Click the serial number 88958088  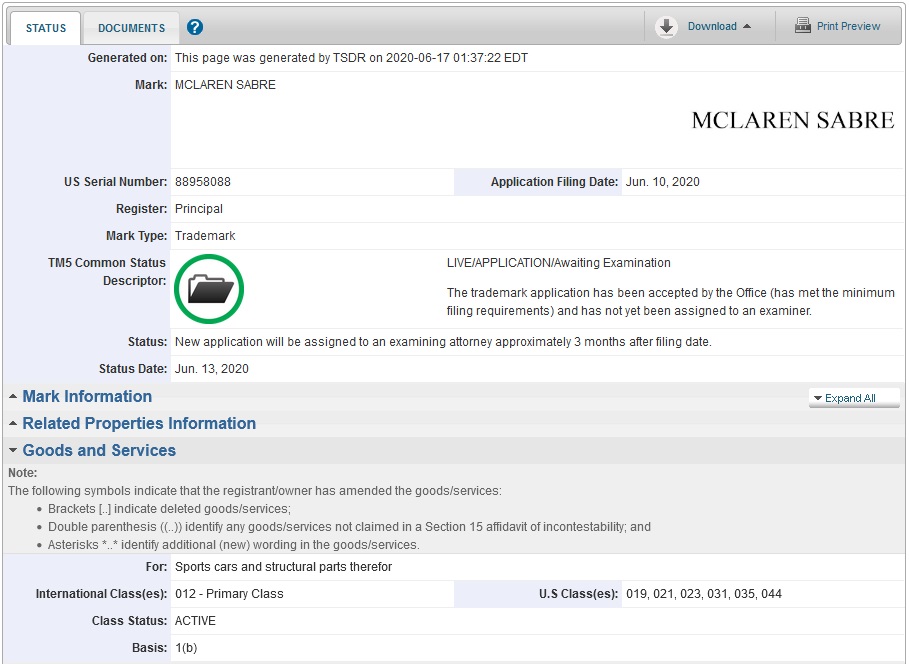coord(203,182)
